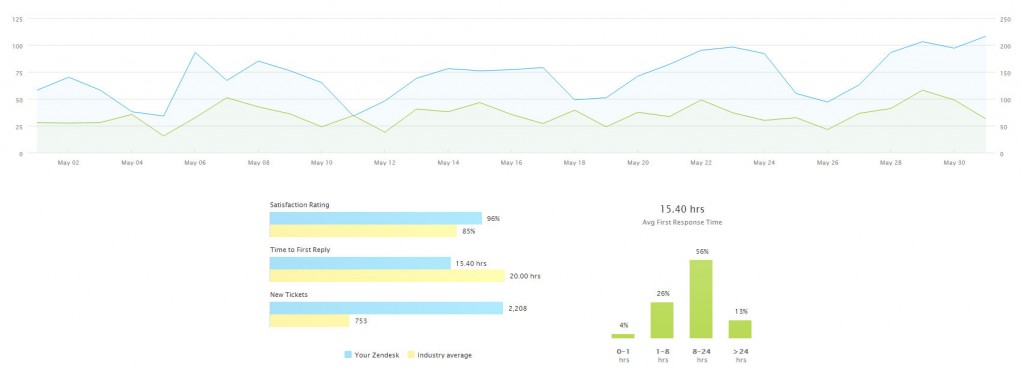Select the Industry average legend label
This screenshot has height=373, width=1024.
tap(445, 355)
